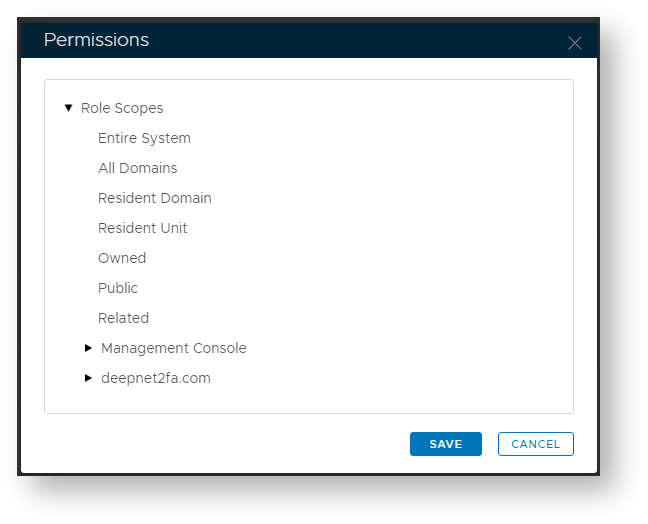Expand the deepnet2fa.com node arrow
Screen dimensions: 648x524
pyautogui.click(x=89, y=378)
